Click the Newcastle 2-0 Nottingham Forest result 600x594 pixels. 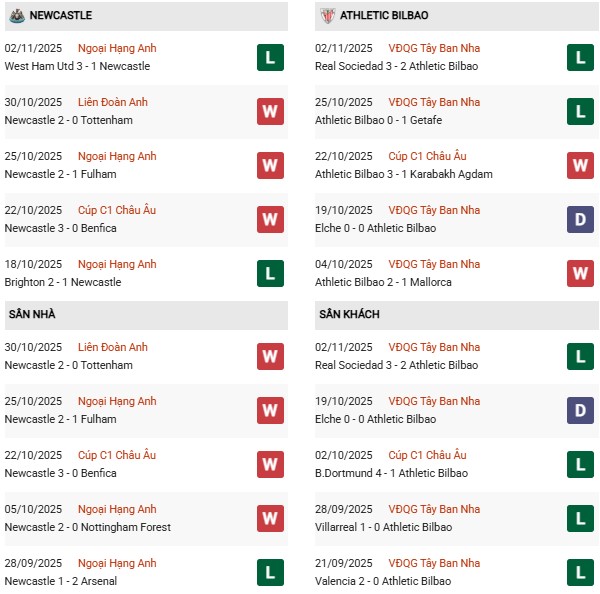tap(87, 527)
